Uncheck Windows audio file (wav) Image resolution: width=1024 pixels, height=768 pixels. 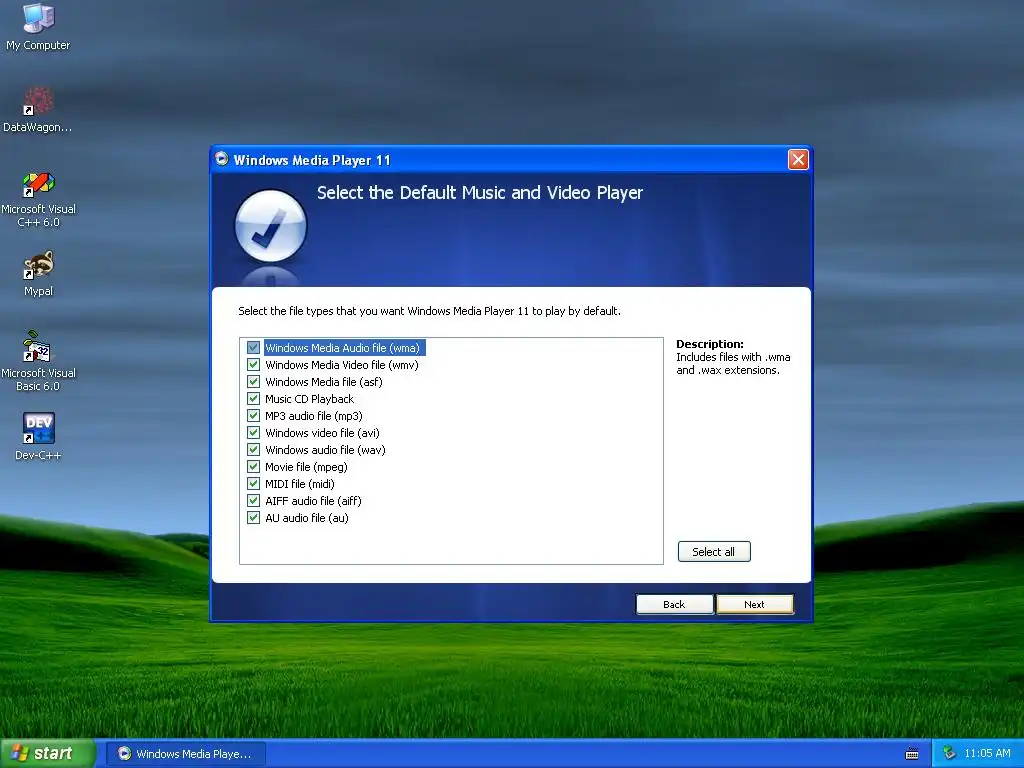[x=253, y=450]
